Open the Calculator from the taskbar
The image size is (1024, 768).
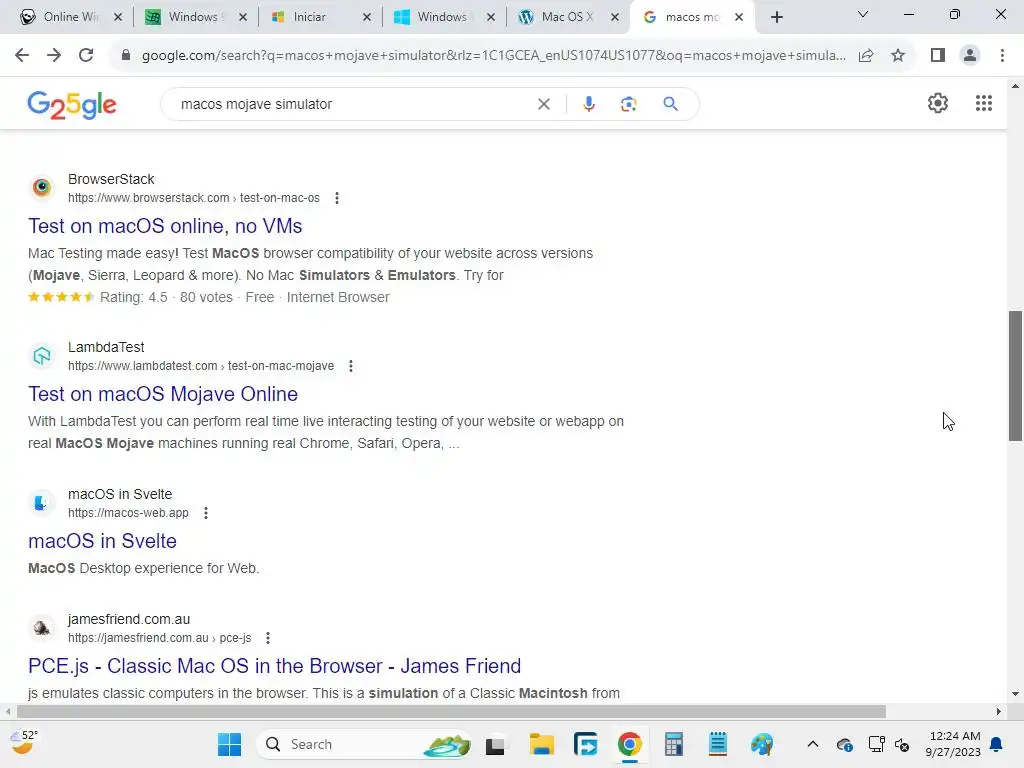[673, 744]
